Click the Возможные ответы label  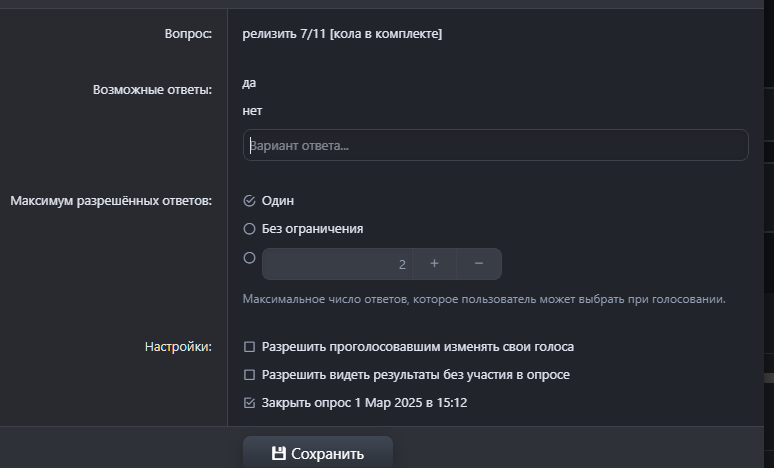[x=152, y=89]
